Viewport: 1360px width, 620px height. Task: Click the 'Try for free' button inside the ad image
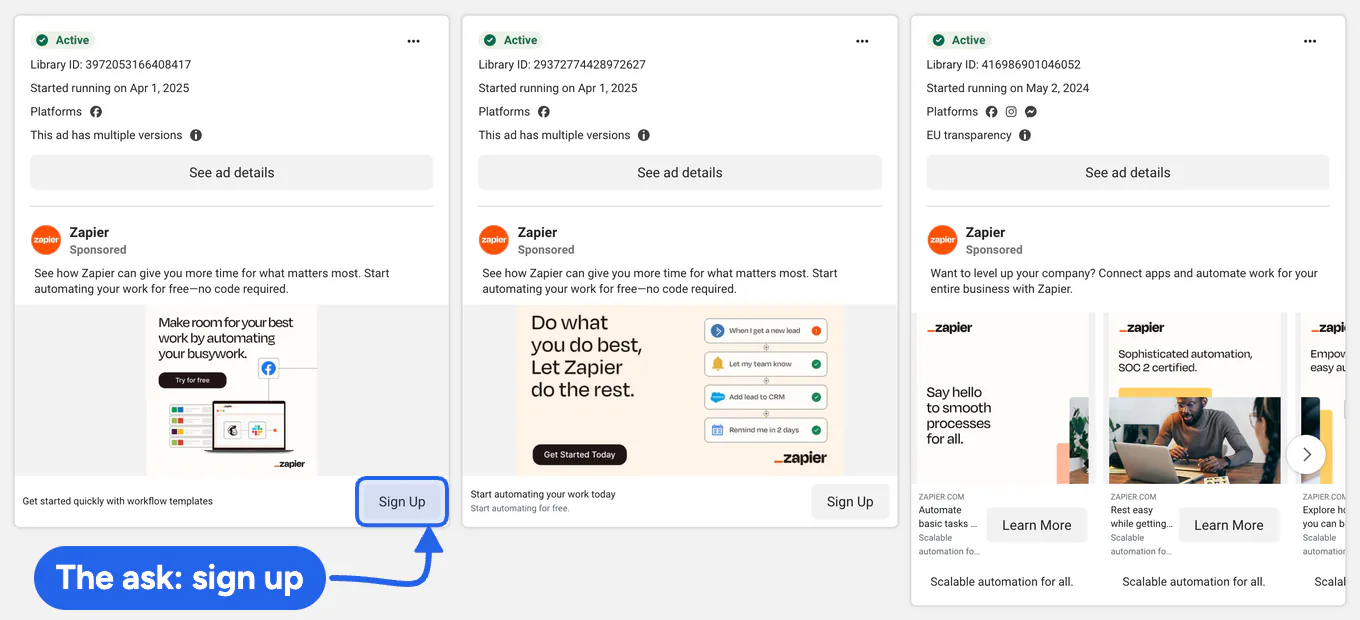[193, 380]
